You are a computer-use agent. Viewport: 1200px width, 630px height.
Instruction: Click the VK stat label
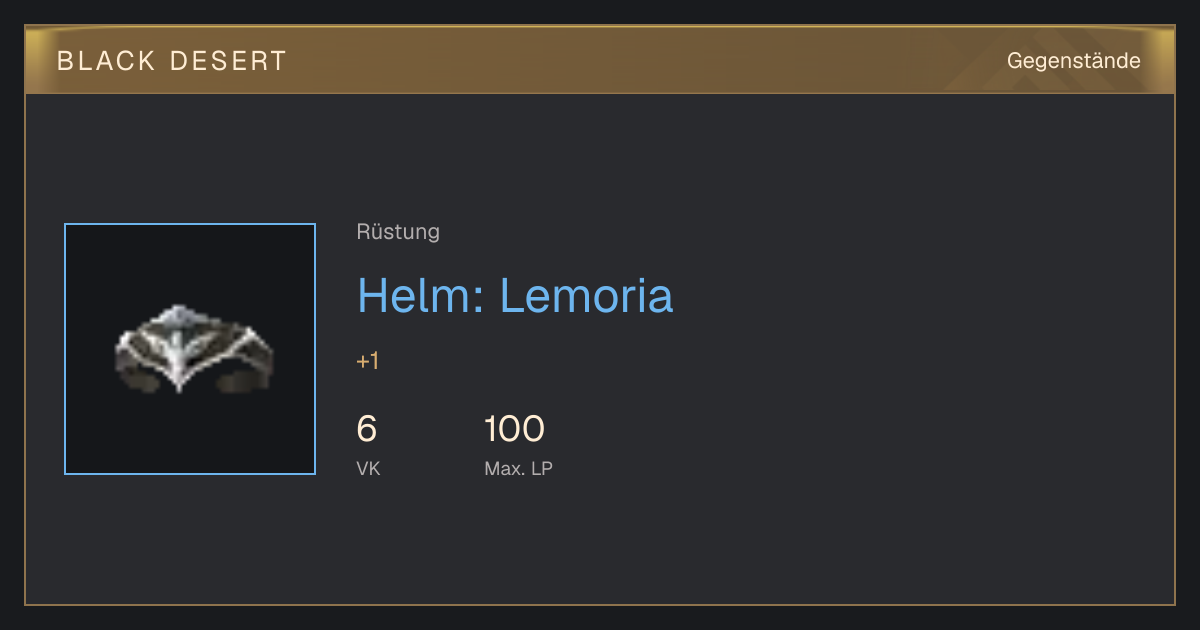tap(368, 469)
